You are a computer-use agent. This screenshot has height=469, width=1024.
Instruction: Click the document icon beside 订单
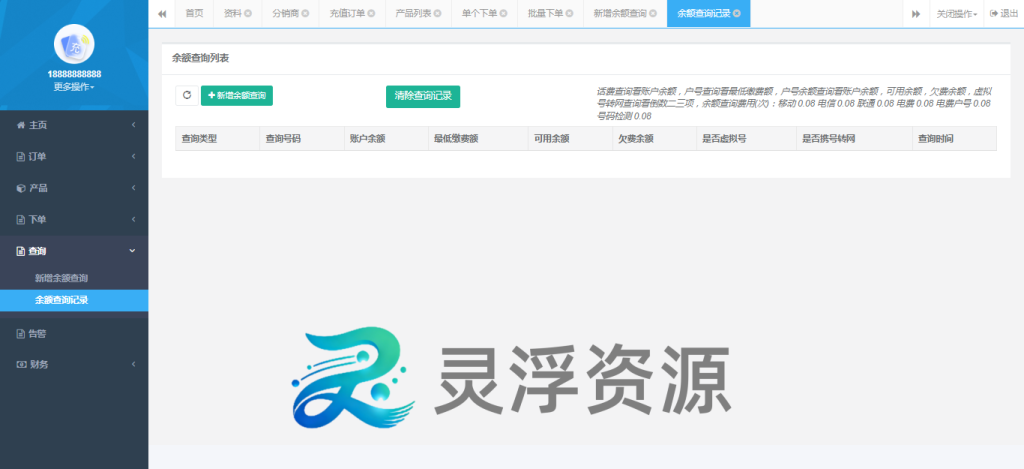coord(20,157)
